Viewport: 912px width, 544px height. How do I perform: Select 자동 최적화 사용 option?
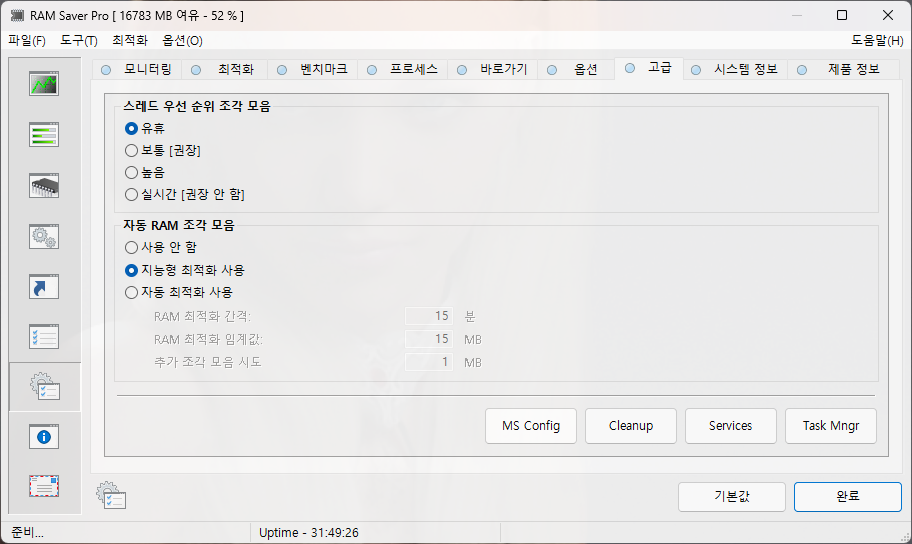(179, 293)
